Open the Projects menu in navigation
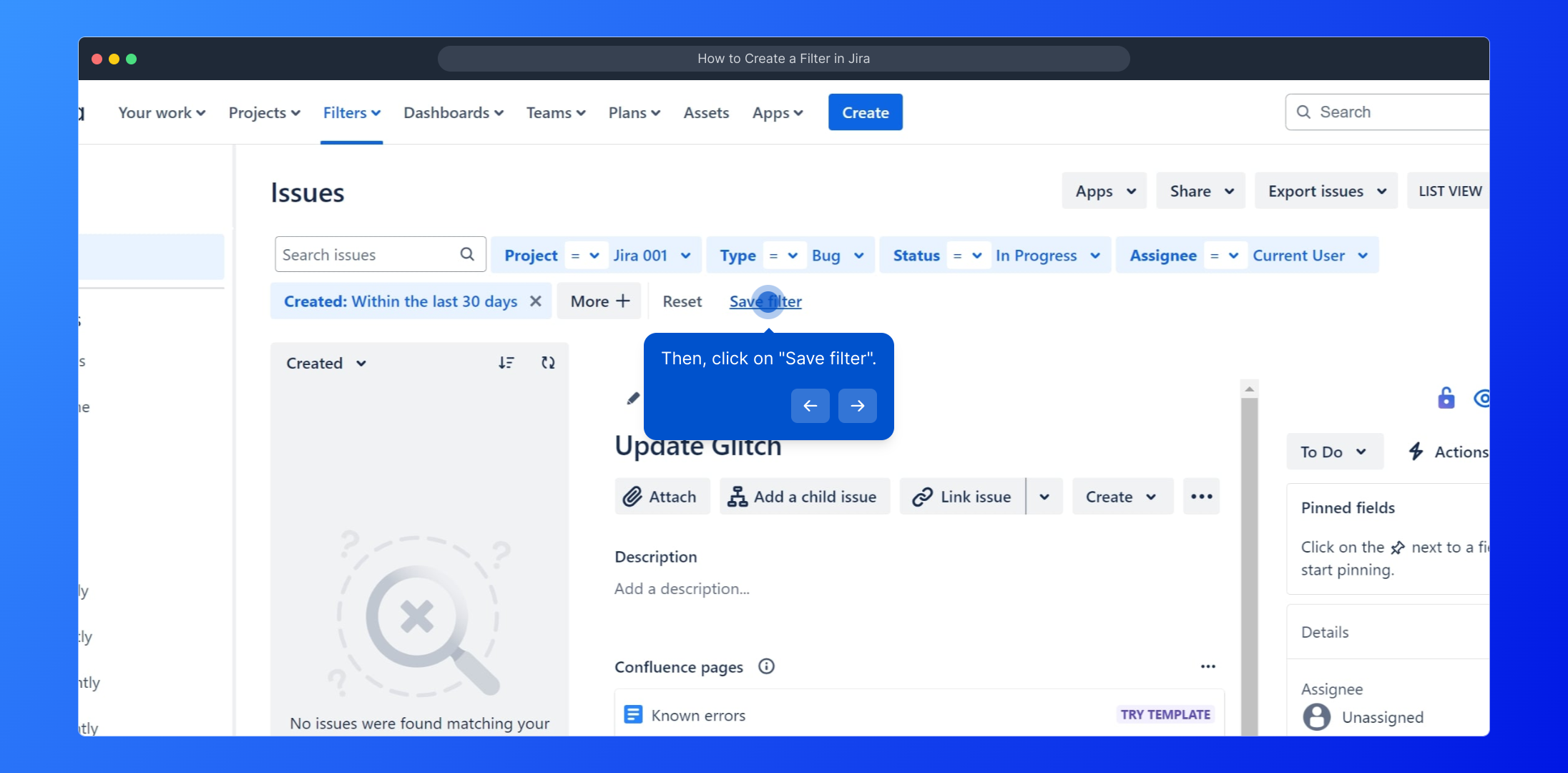1568x773 pixels. coord(264,113)
